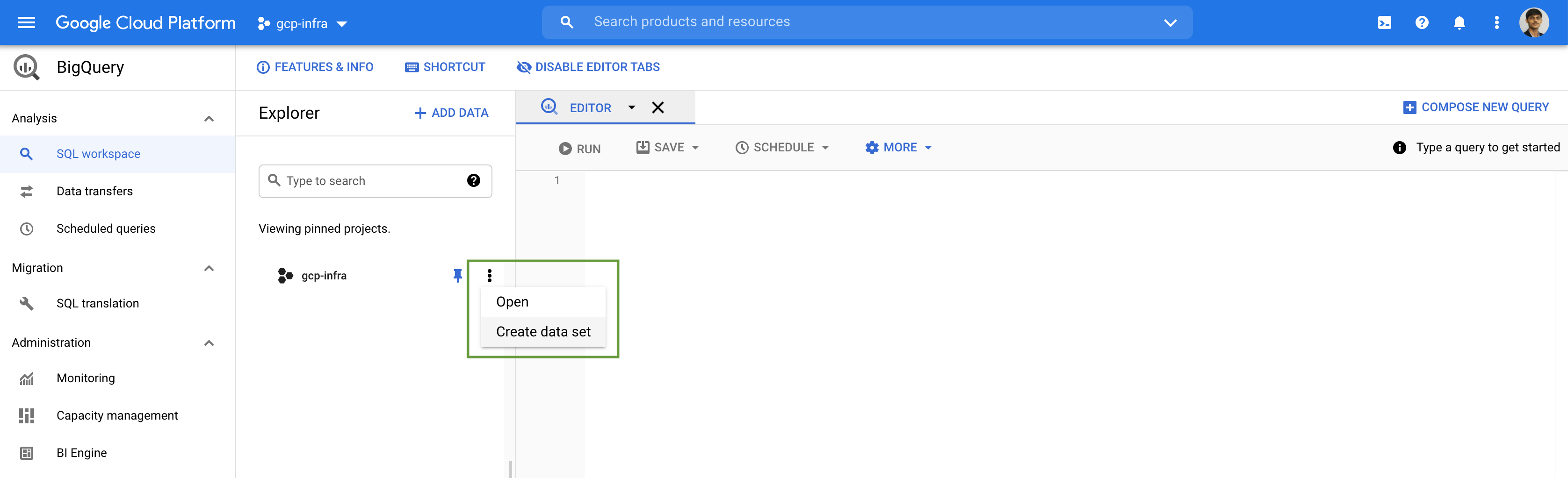Click Compose New Query
Viewport: 1568px width, 478px height.
1475,107
